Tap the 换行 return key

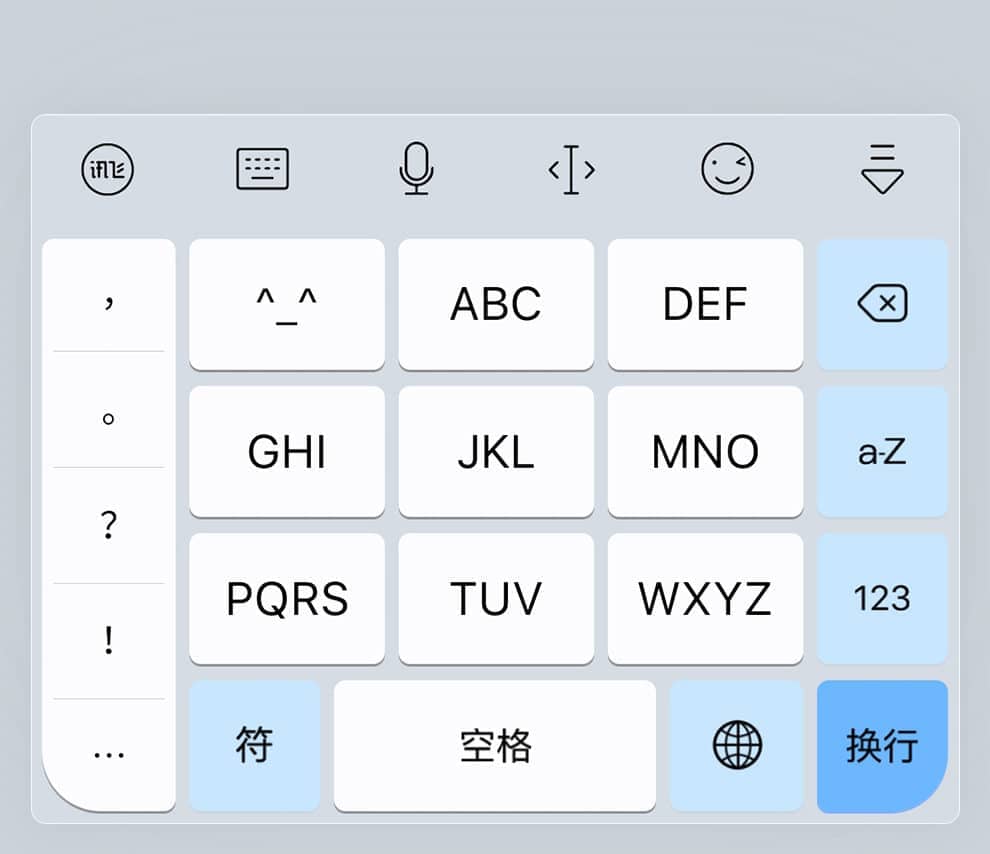pos(882,746)
